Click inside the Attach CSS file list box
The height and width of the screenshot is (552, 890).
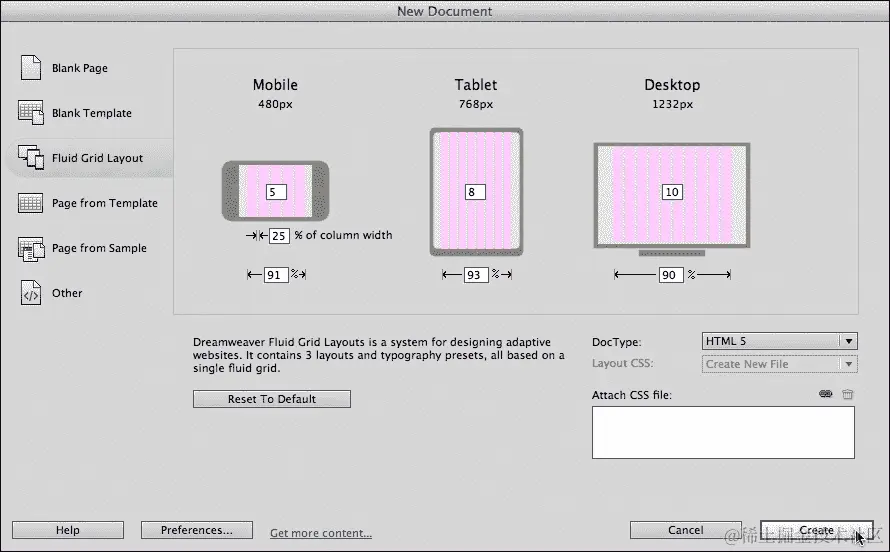pos(723,432)
